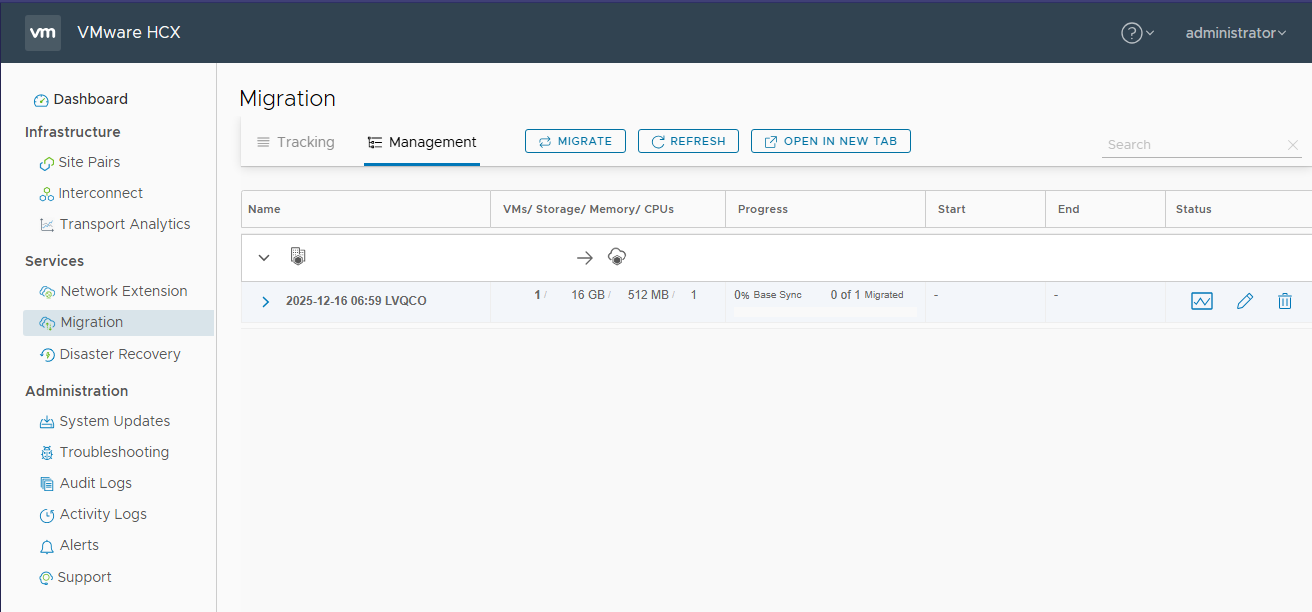Click the Disaster Recovery sidebar icon

pyautogui.click(x=47, y=355)
